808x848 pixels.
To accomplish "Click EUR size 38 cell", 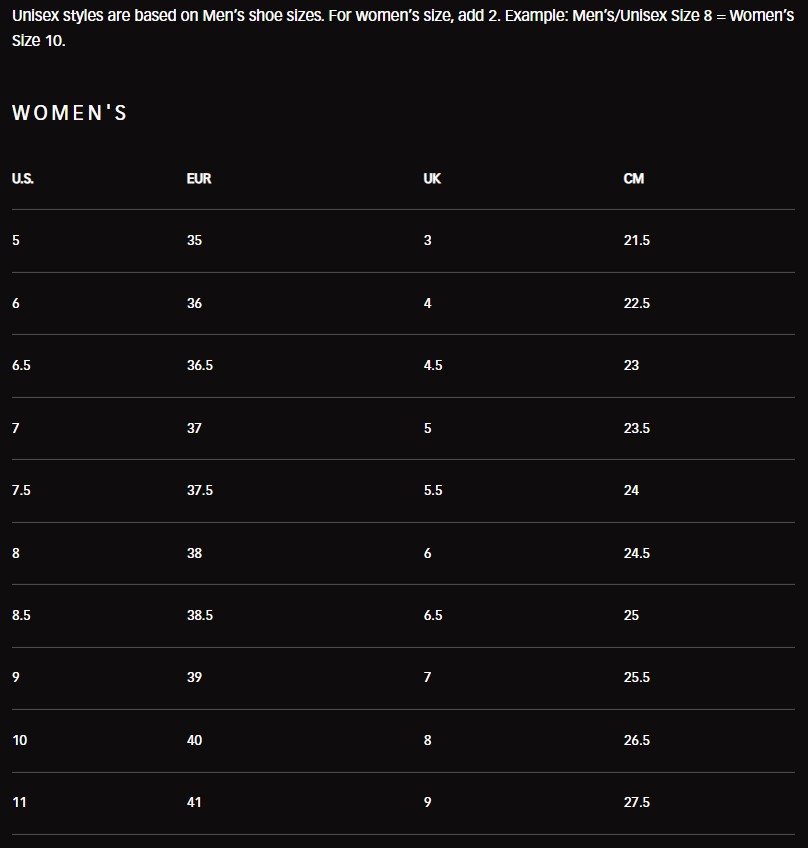I will 194,553.
